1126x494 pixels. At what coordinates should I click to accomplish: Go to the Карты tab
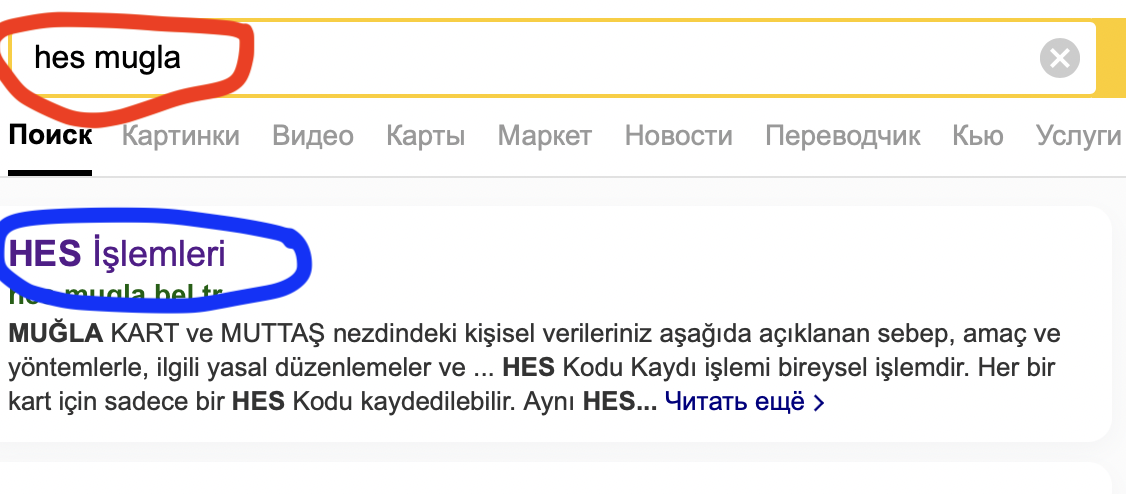(426, 135)
